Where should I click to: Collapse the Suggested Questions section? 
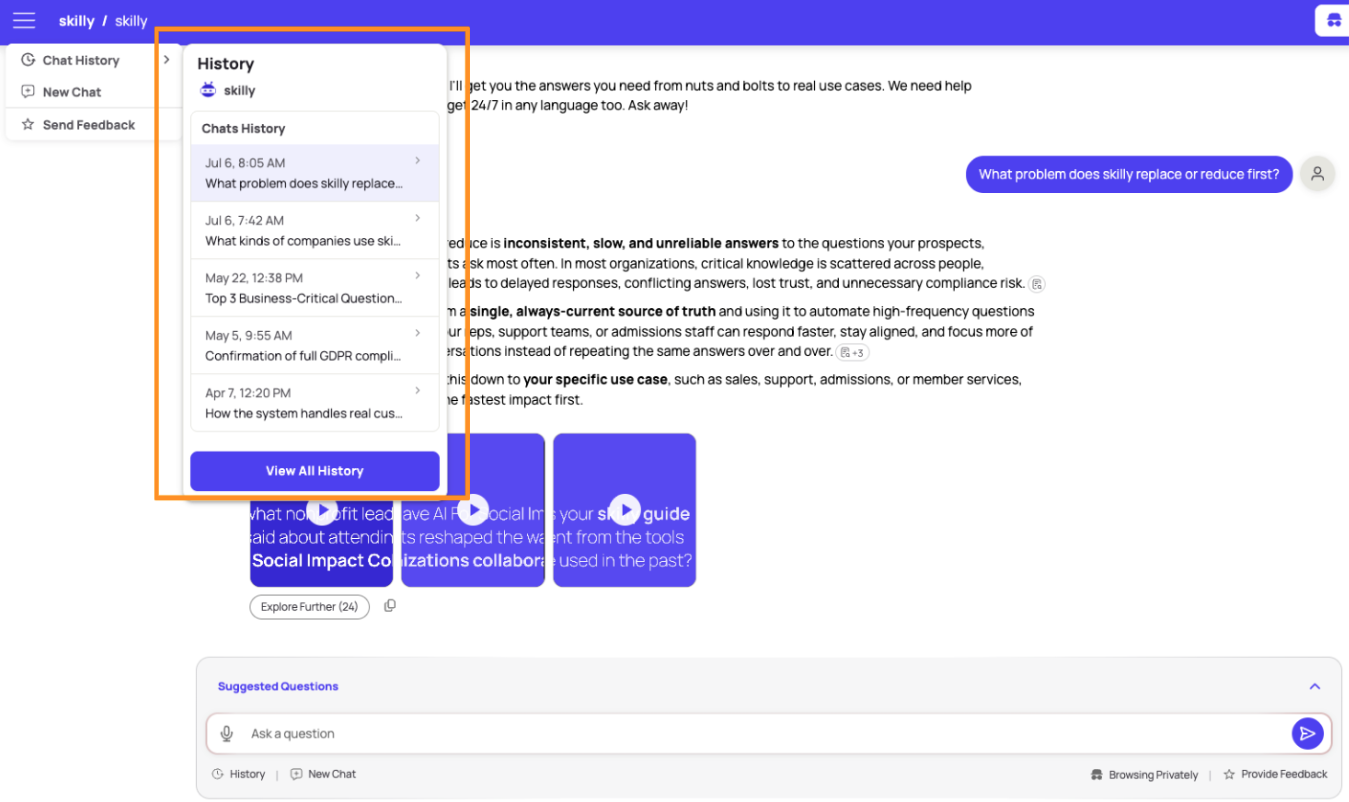pos(1315,686)
